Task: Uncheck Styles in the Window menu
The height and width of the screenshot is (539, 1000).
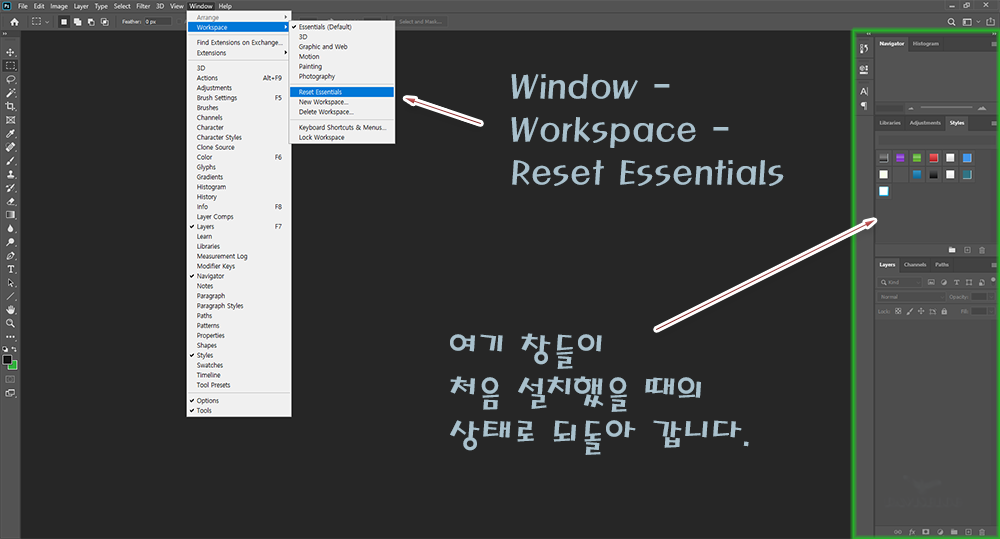Action: [x=239, y=355]
